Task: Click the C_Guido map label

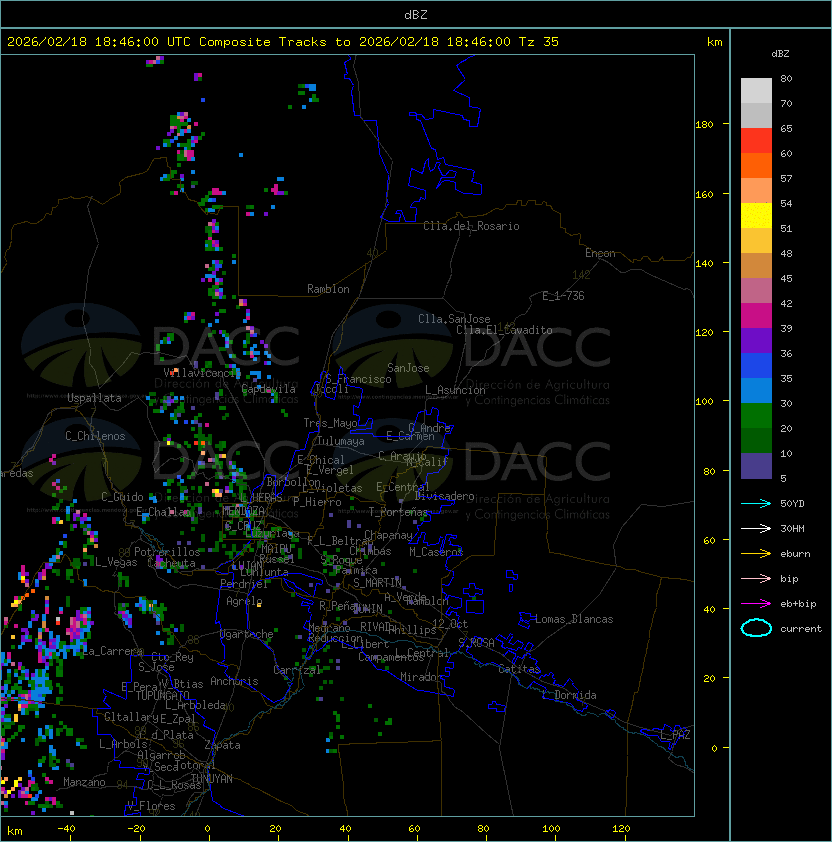Action: (122, 497)
